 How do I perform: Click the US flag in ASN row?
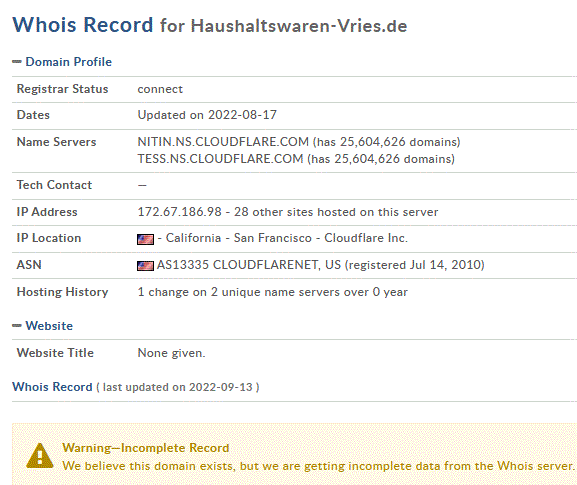point(145,266)
